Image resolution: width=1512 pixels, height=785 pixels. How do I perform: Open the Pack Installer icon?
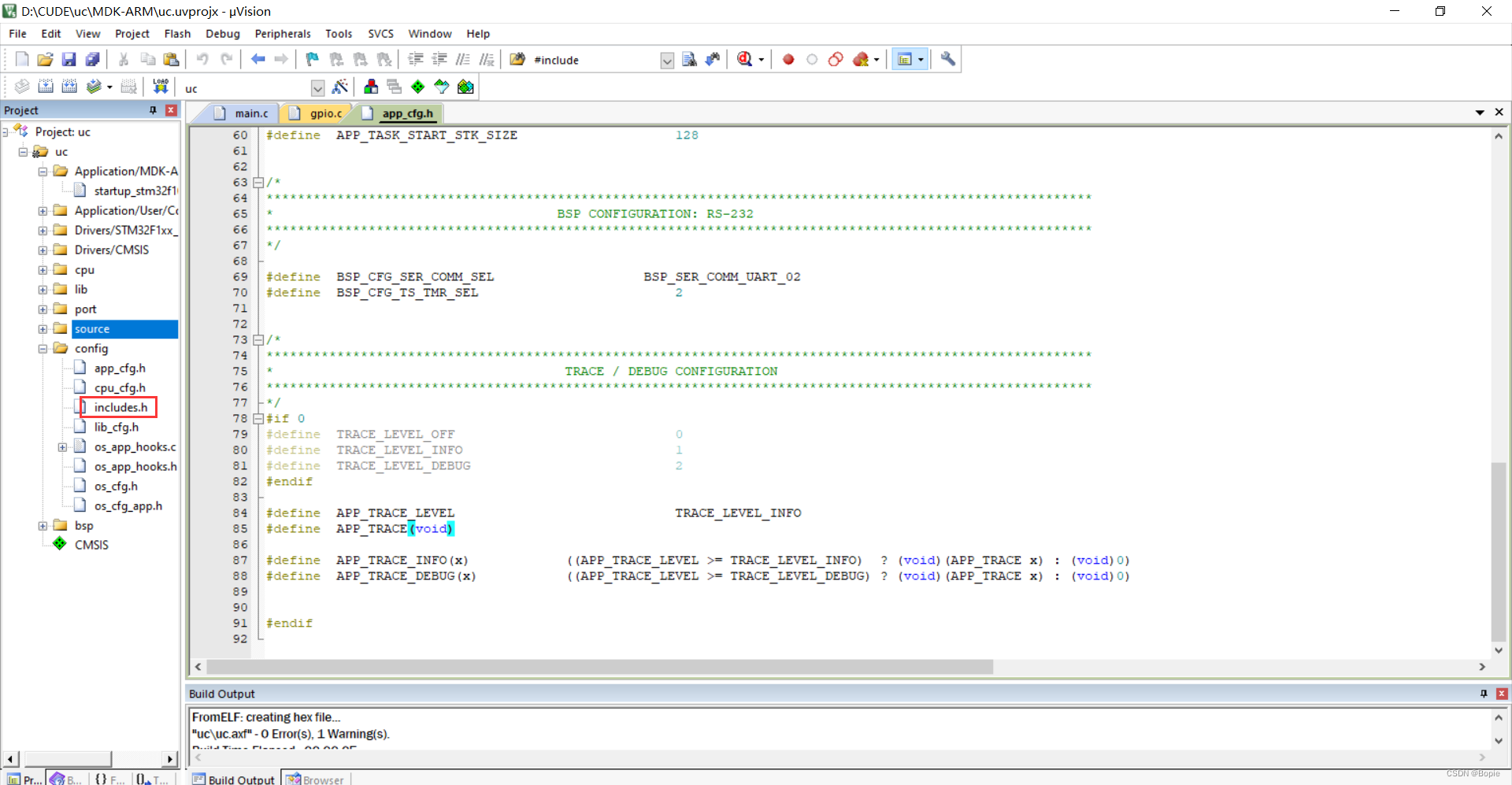[x=465, y=87]
